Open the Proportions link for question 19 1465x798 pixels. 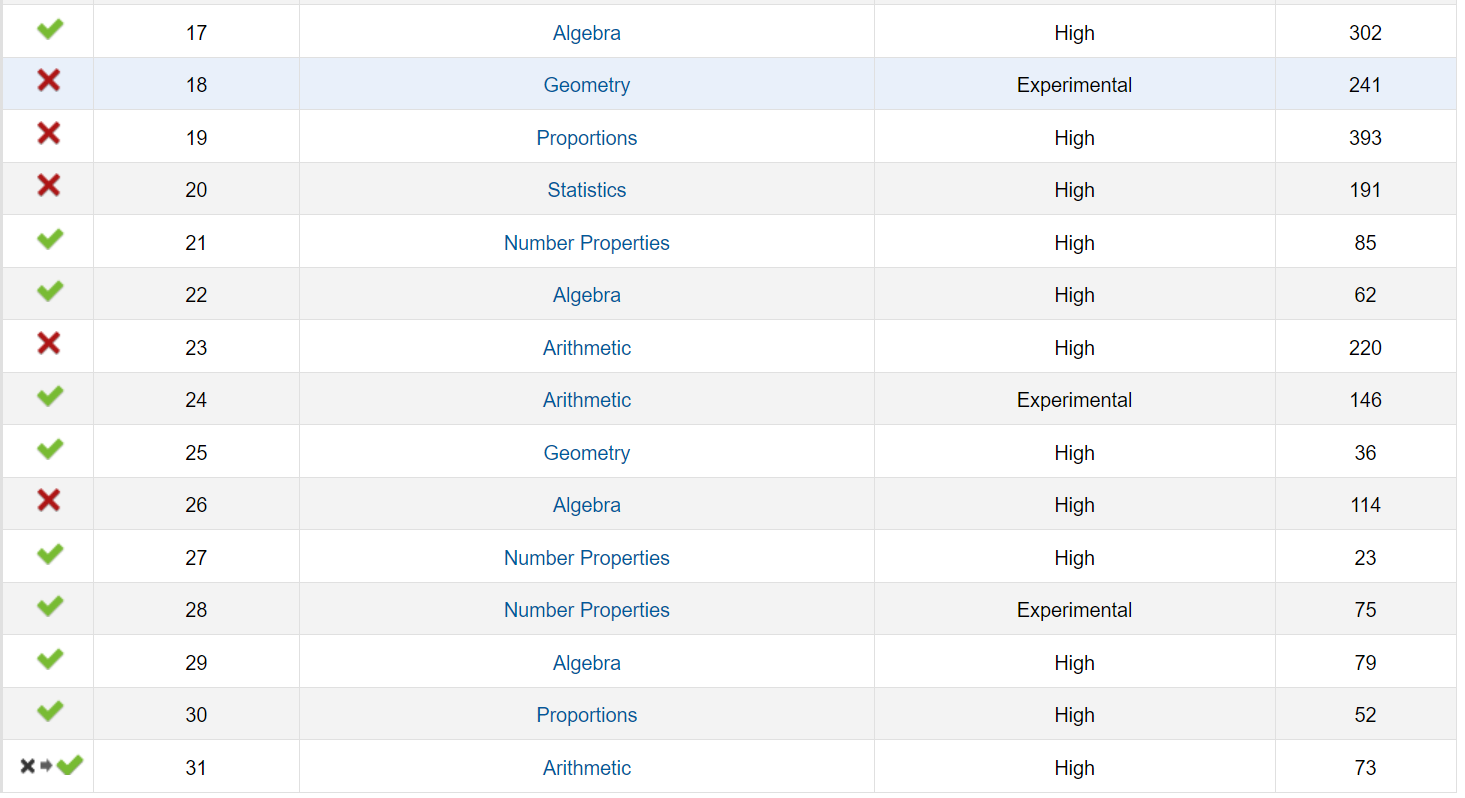(x=586, y=138)
